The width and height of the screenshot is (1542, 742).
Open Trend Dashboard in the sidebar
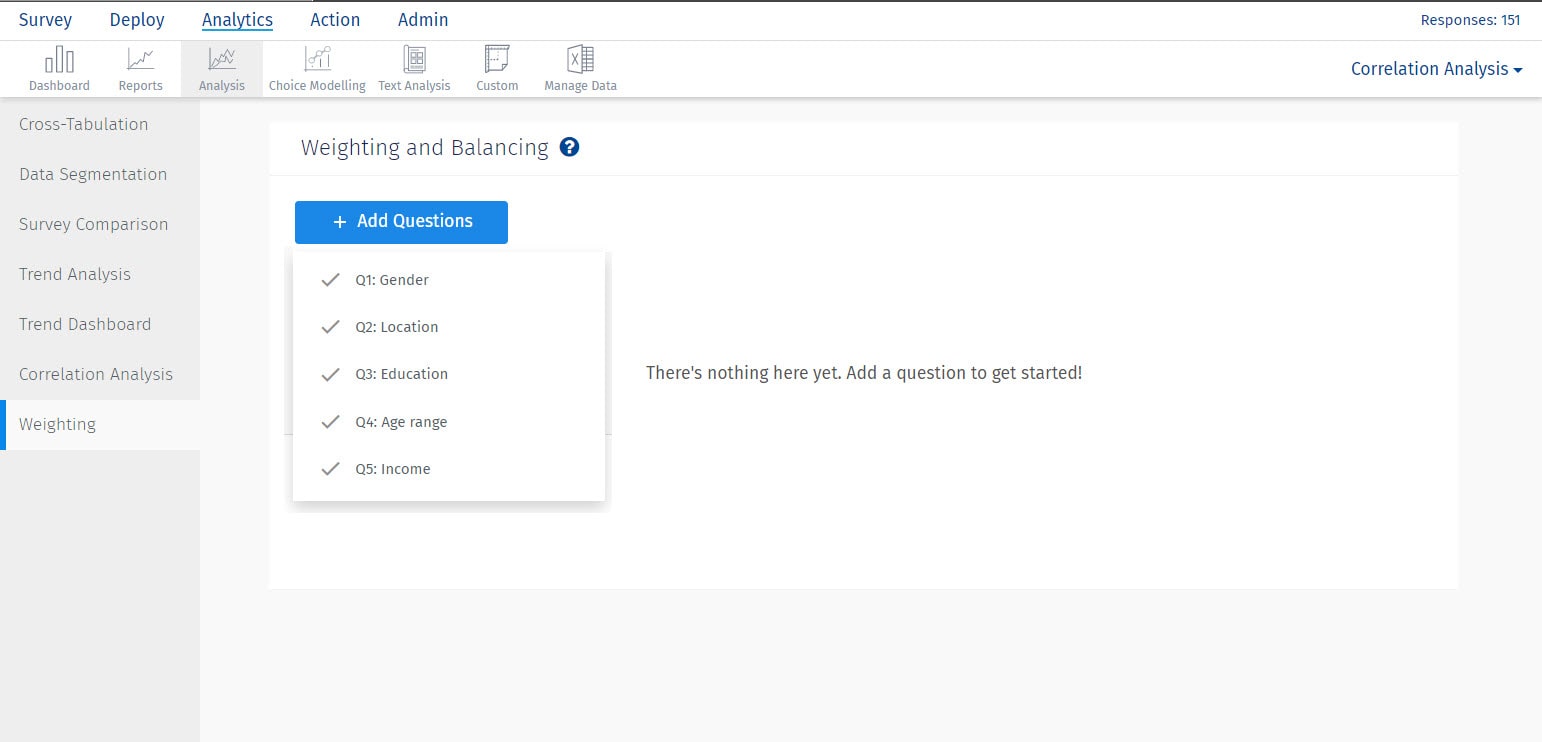[x=84, y=324]
